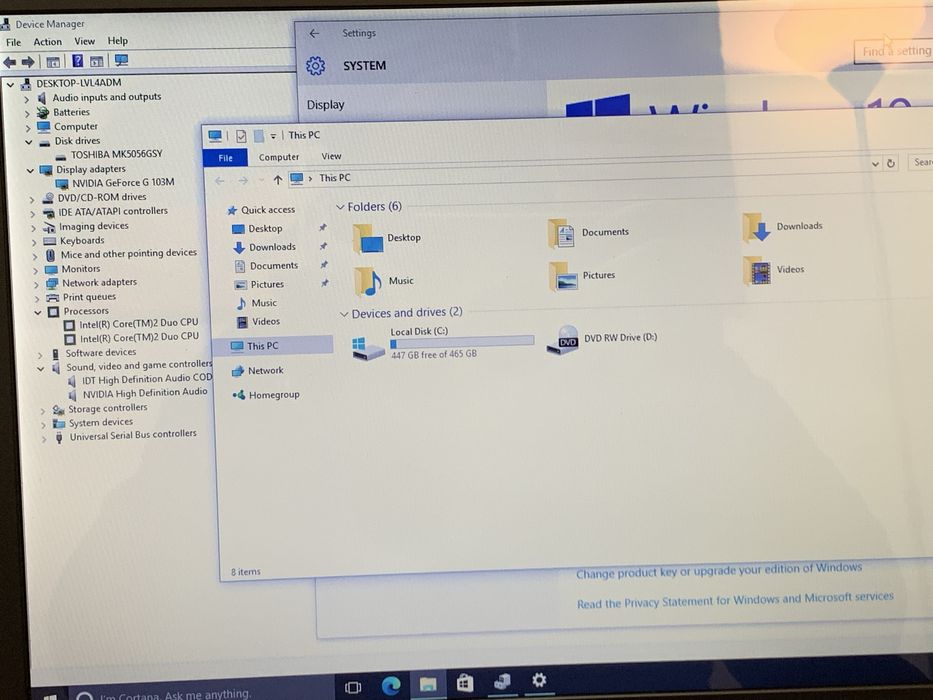933x700 pixels.
Task: Open the Desktop folder icon in This PC
Action: pos(368,239)
